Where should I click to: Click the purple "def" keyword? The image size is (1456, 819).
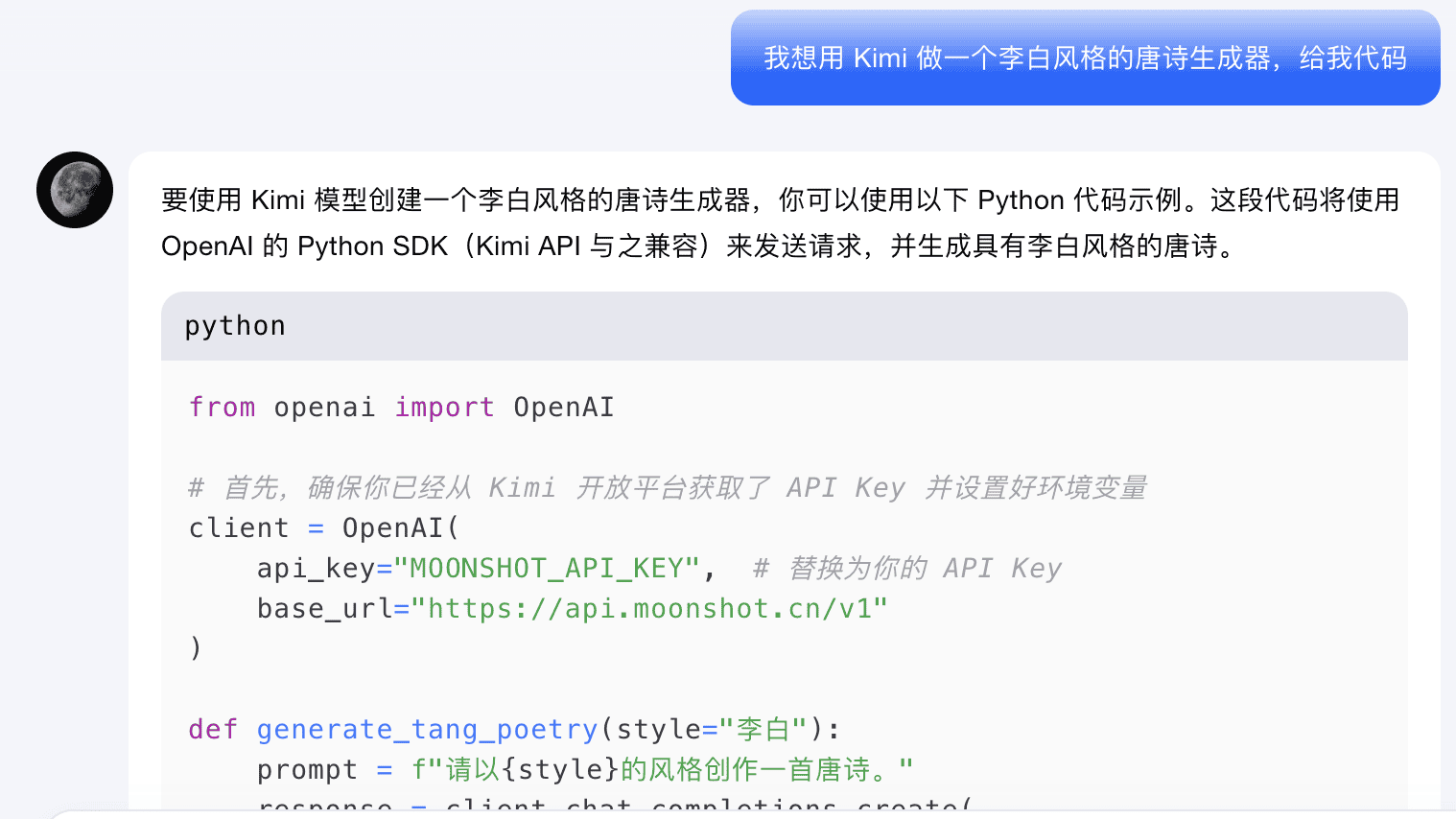213,730
